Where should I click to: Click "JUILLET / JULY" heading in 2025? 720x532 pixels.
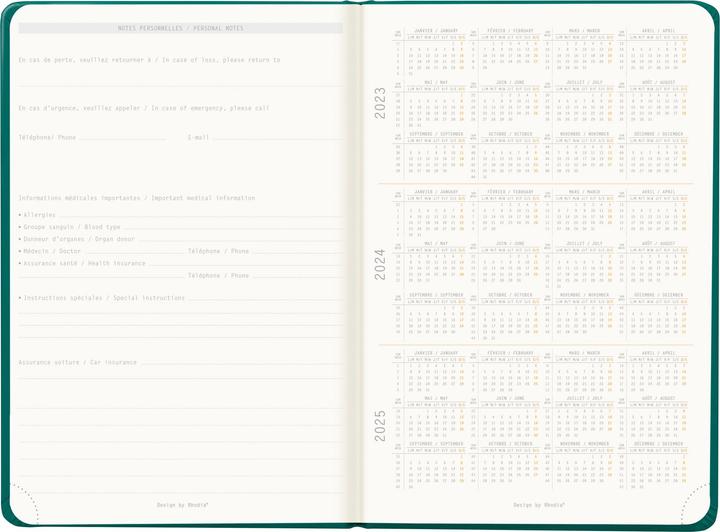click(584, 398)
